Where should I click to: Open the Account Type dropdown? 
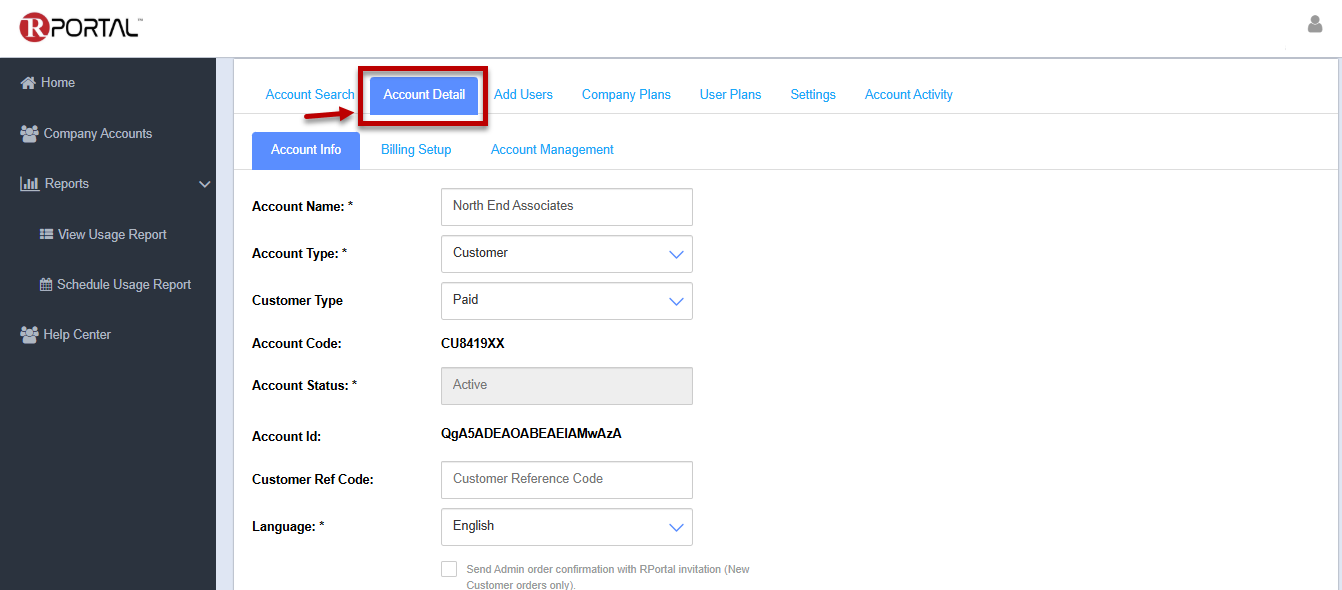[x=566, y=254]
